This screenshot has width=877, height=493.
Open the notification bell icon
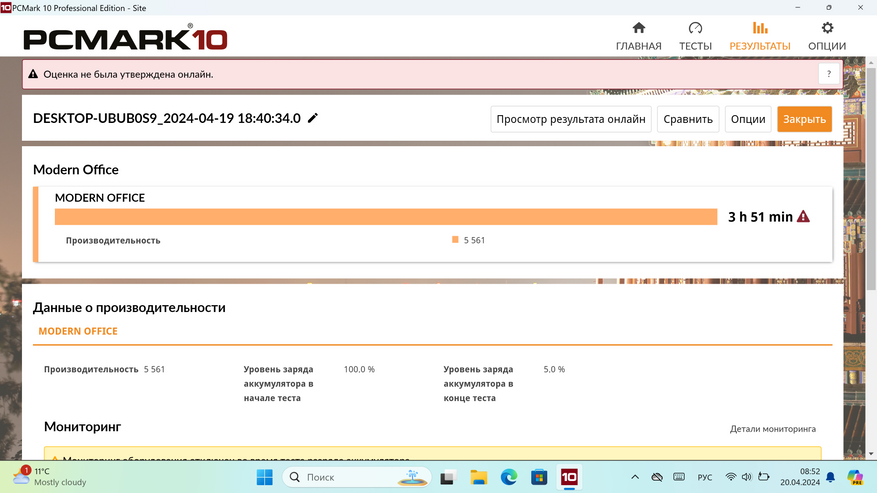pyautogui.click(x=831, y=477)
